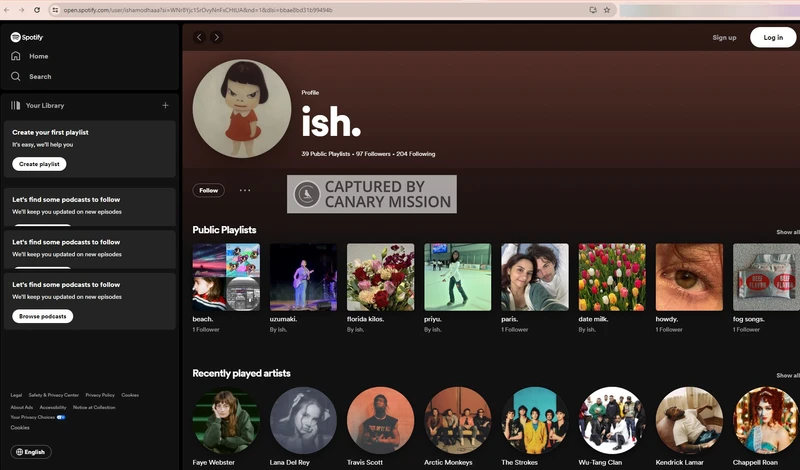Click the browser back arrow

click(x=7, y=10)
